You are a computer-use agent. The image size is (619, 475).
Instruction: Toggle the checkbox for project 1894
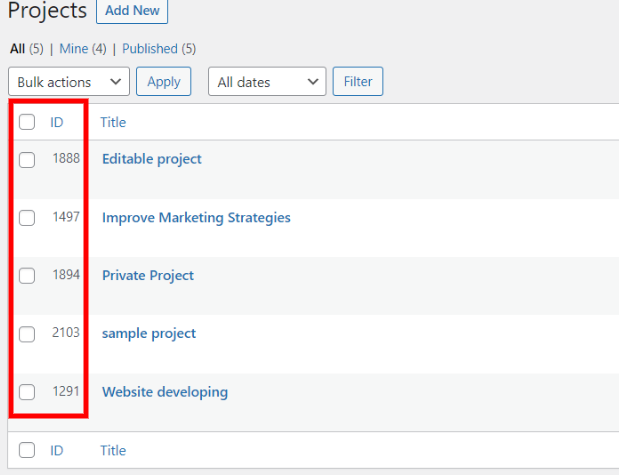27,276
